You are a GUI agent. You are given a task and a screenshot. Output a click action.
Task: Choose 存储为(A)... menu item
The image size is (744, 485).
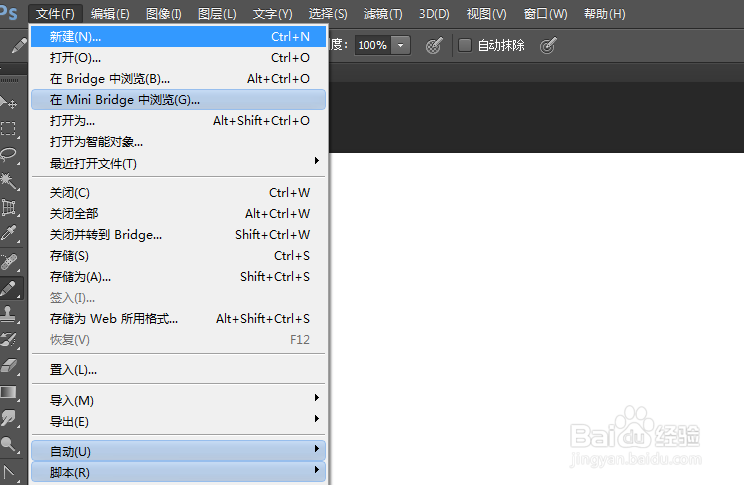click(x=178, y=277)
